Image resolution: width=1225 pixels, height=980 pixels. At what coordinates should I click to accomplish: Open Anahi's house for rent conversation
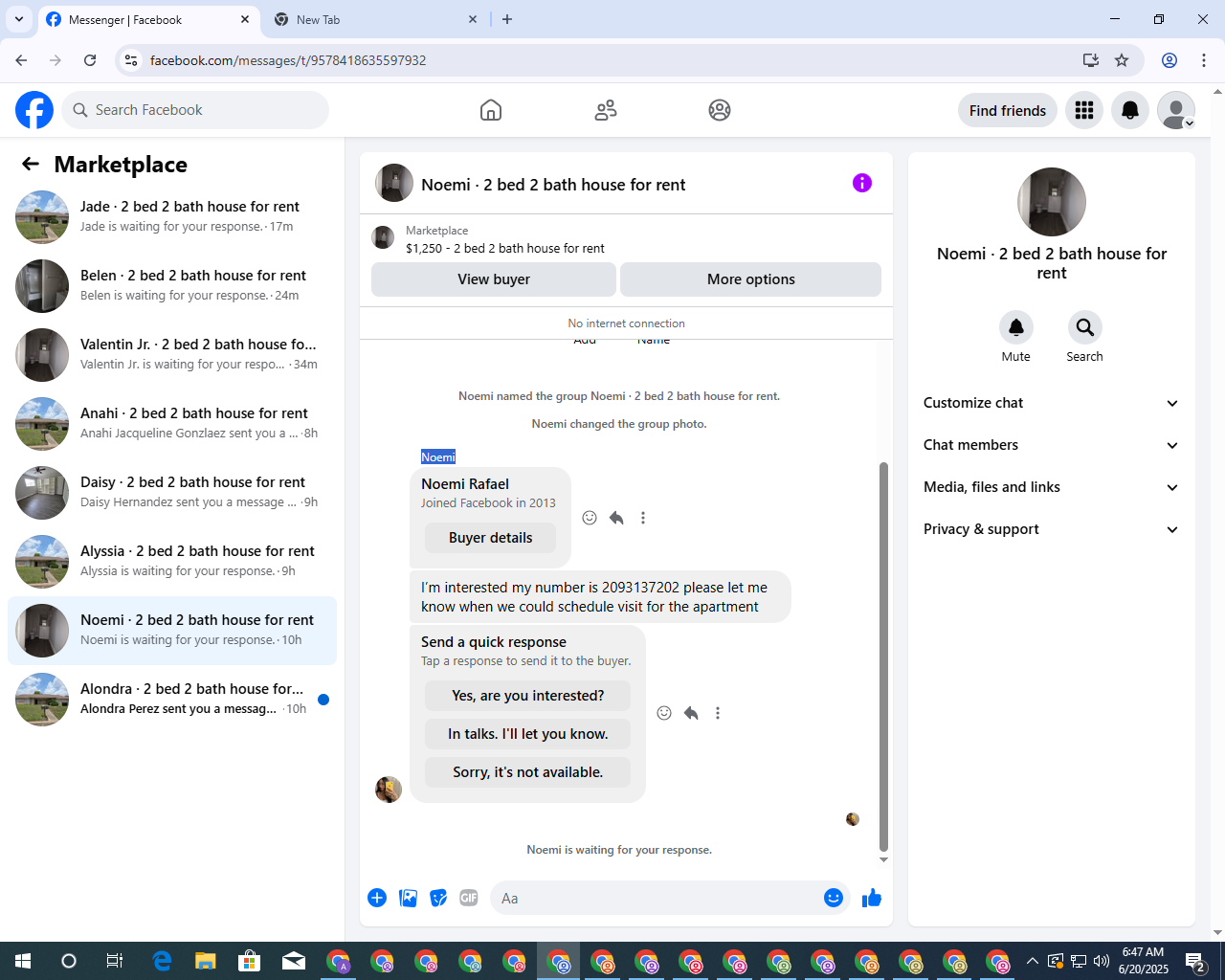172,423
